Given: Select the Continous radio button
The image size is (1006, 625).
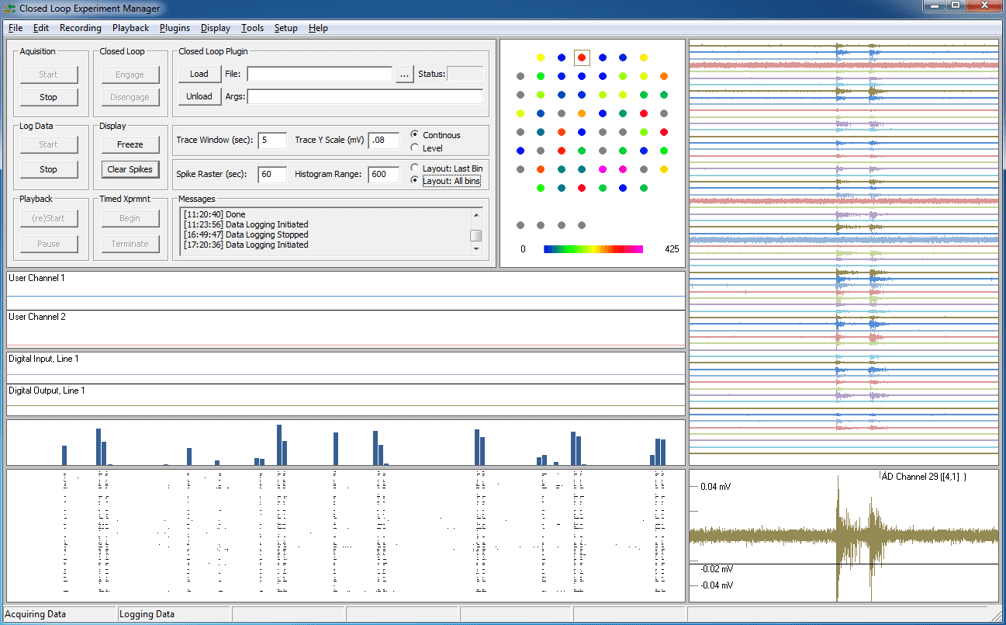Looking at the screenshot, I should pos(414,135).
